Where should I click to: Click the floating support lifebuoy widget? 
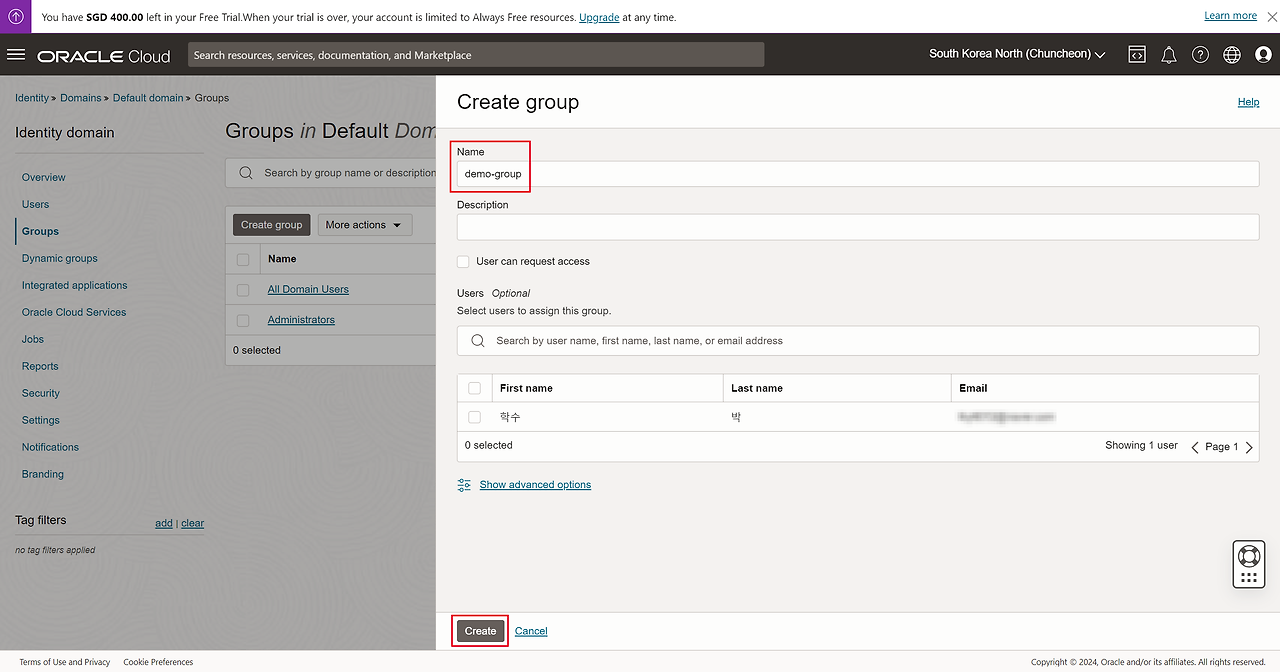coord(1248,556)
